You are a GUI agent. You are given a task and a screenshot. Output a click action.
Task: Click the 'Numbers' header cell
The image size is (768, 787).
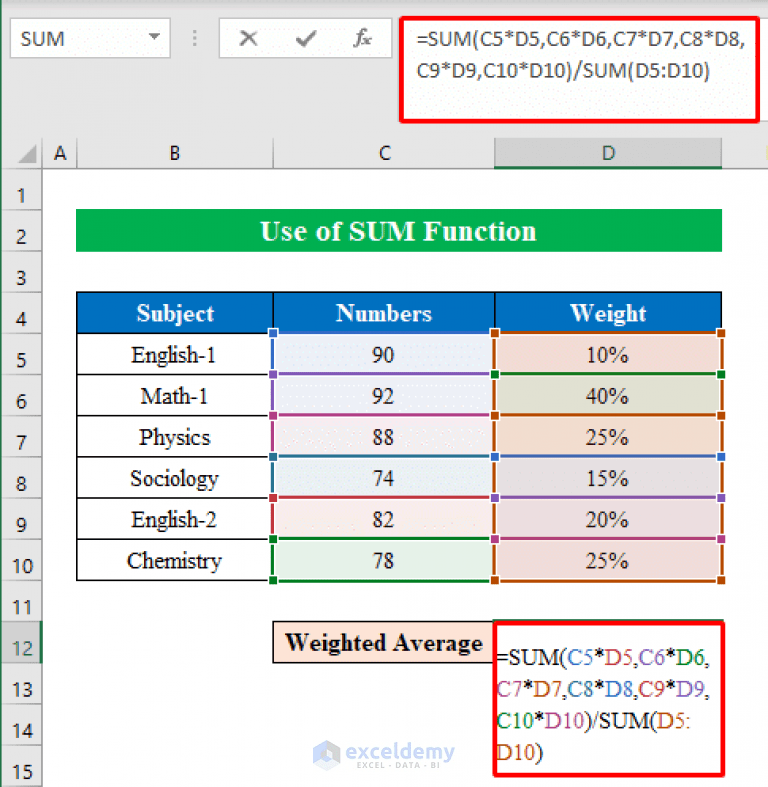tap(384, 313)
